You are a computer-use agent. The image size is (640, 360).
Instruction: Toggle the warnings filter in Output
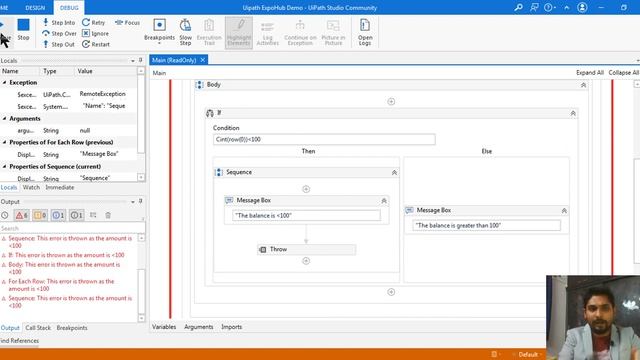[x=40, y=215]
